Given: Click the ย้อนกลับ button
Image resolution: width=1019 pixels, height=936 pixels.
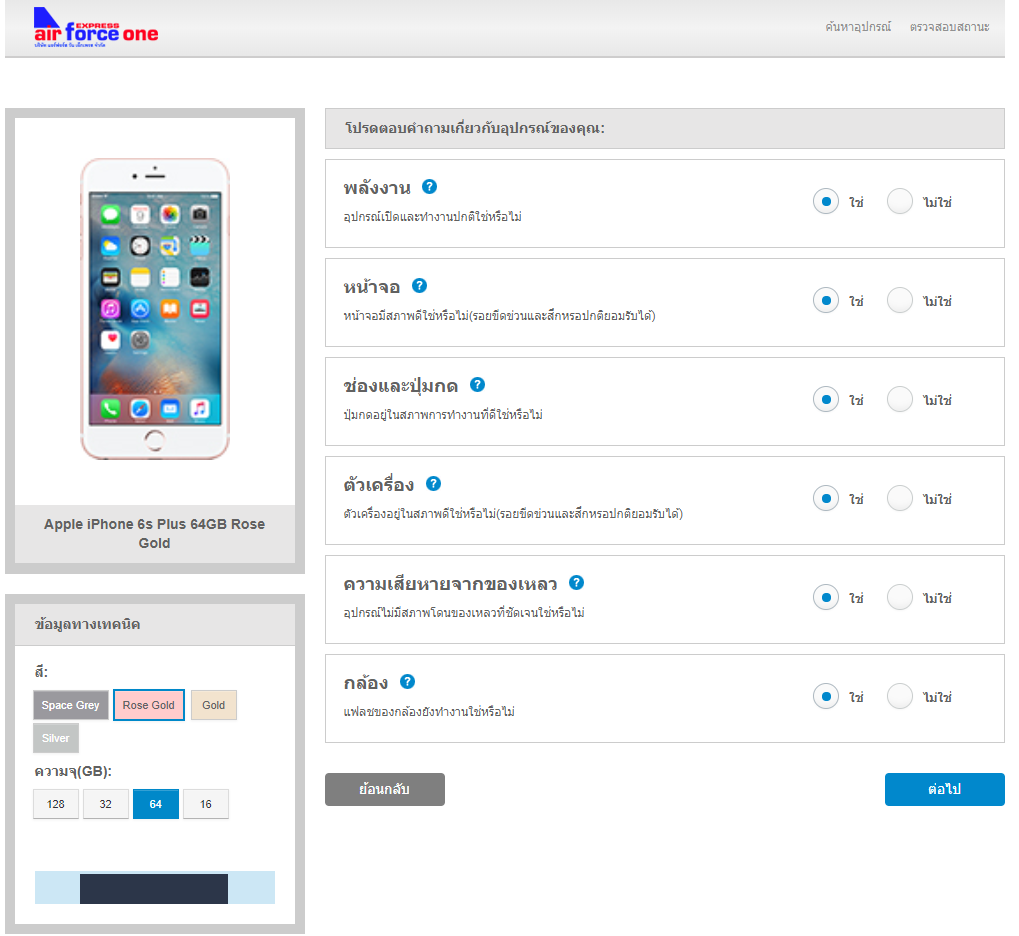Looking at the screenshot, I should (385, 789).
